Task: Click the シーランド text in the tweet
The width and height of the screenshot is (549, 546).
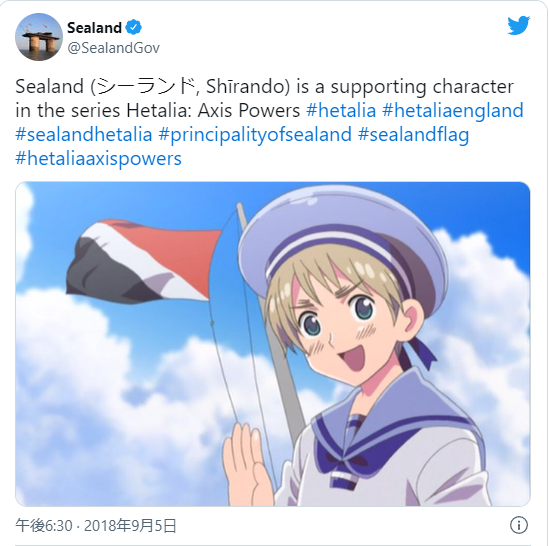Action: pos(146,87)
